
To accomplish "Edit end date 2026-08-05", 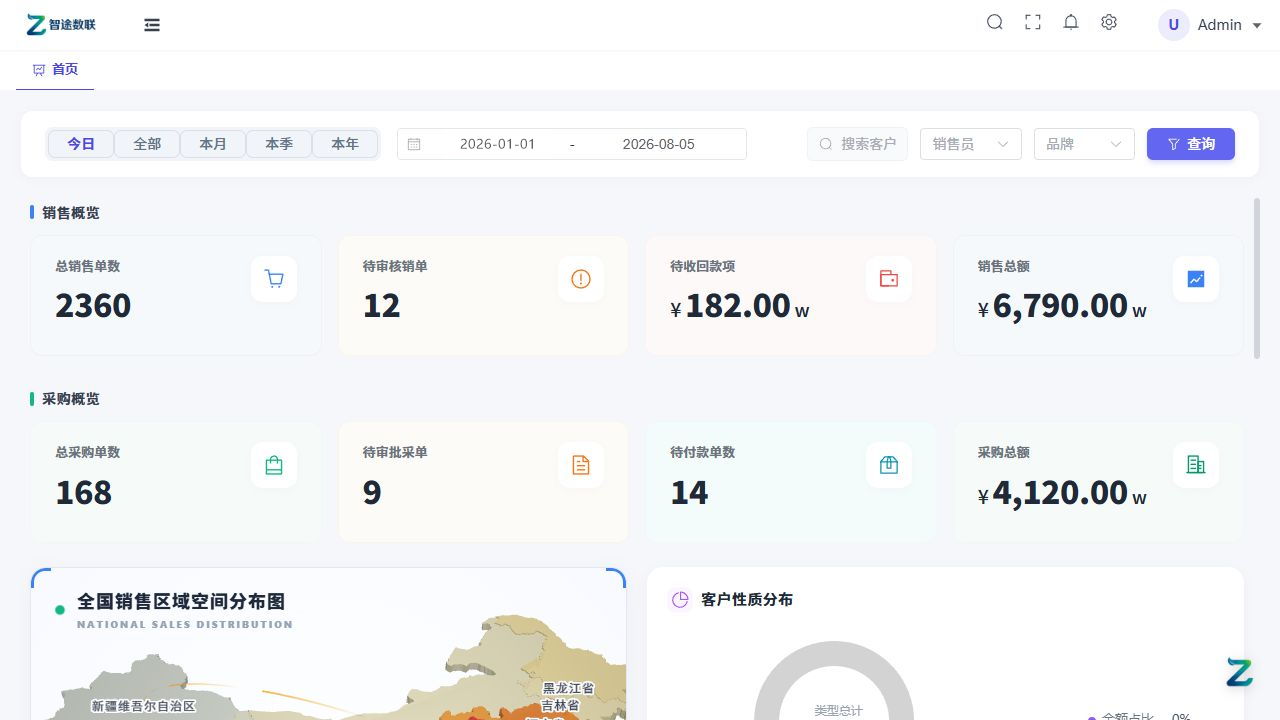I will pos(658,144).
